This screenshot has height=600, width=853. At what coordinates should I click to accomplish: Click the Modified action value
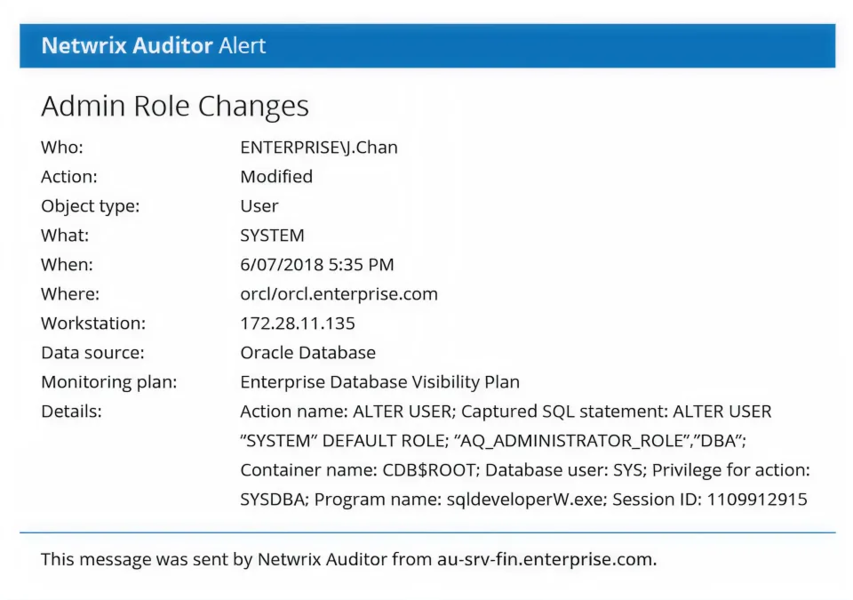tap(276, 177)
